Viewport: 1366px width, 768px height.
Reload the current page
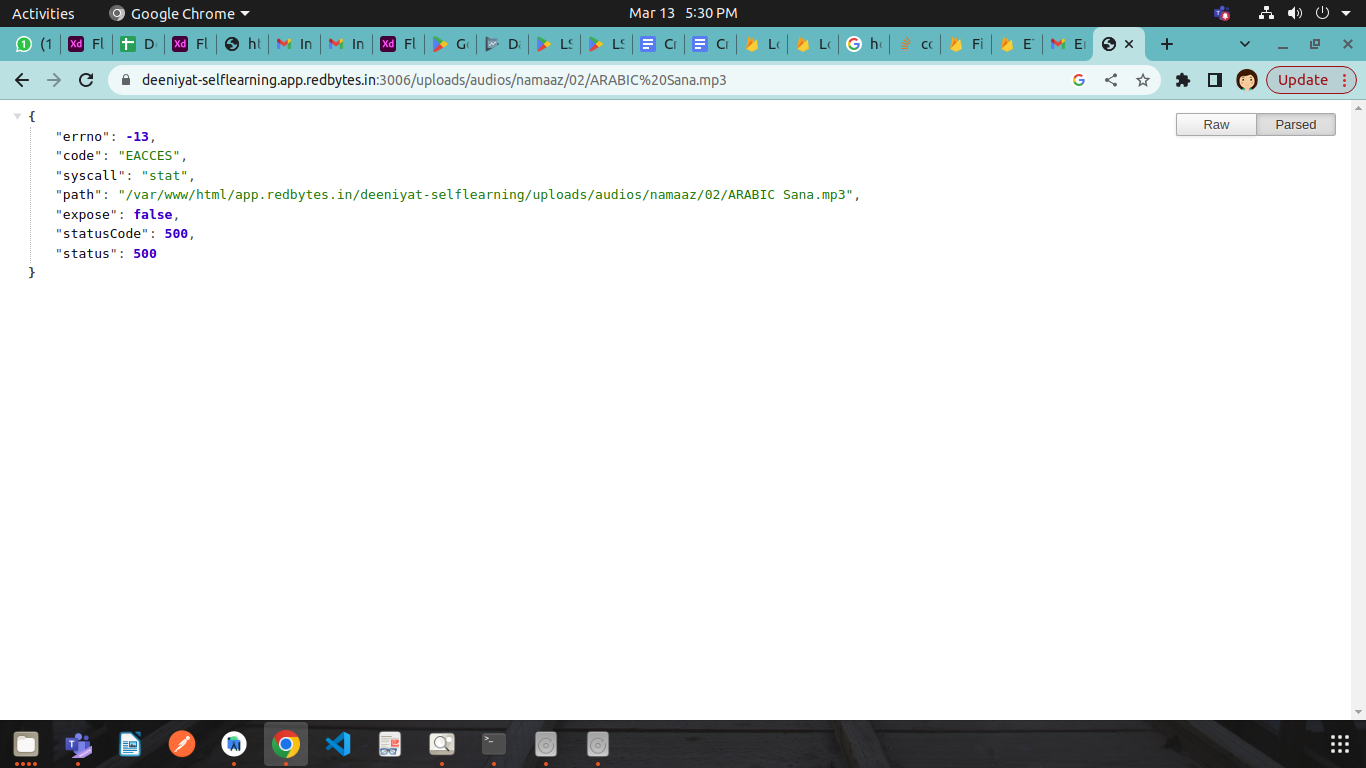coord(86,80)
